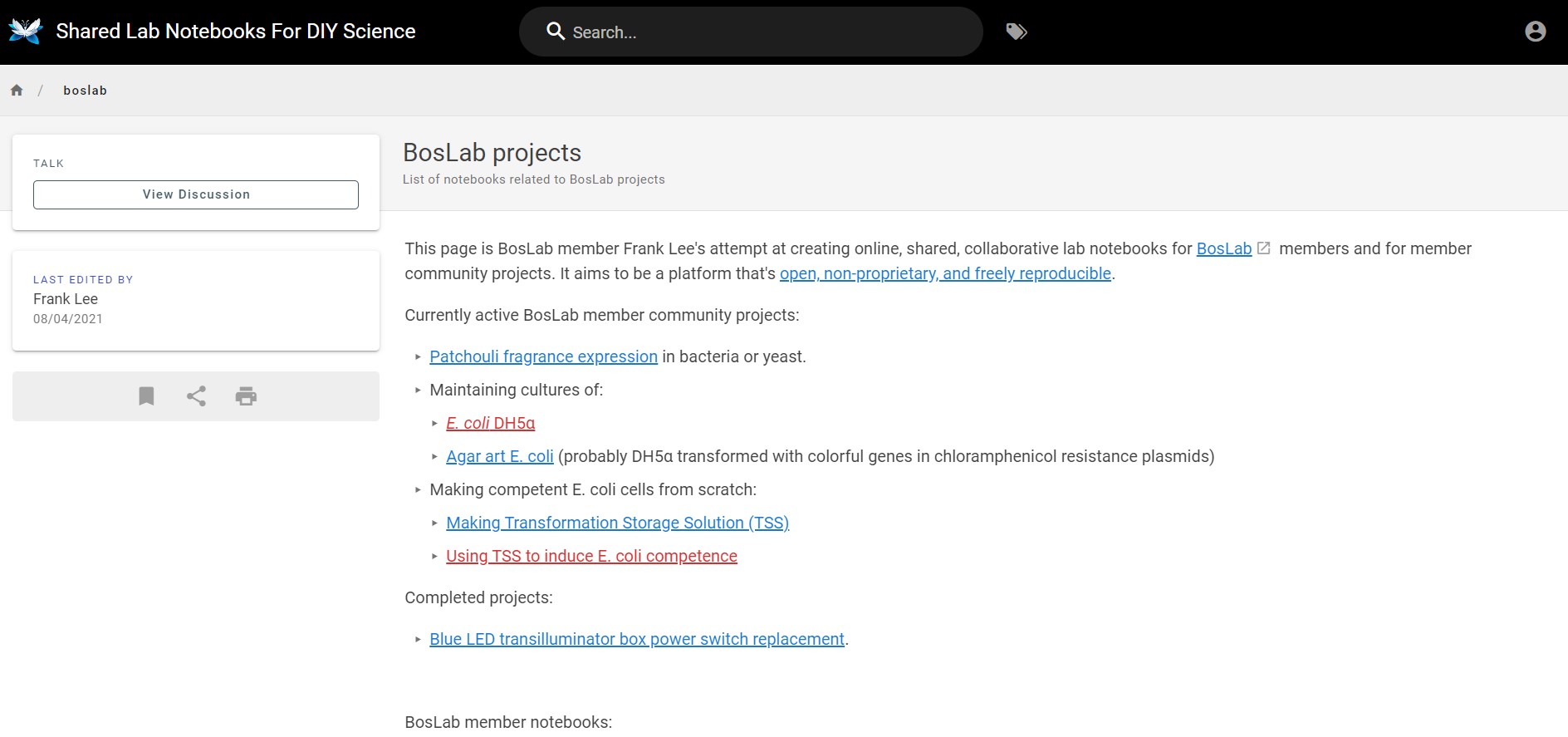The height and width of the screenshot is (737, 1568).
Task: Open the Patchouli fragrance expression link
Action: [x=543, y=356]
